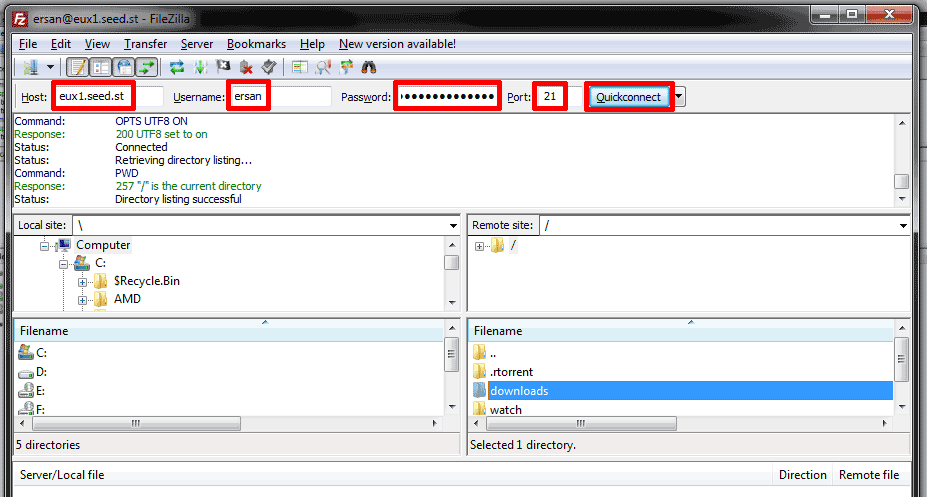Open the File menu
The height and width of the screenshot is (497, 927).
[28, 44]
